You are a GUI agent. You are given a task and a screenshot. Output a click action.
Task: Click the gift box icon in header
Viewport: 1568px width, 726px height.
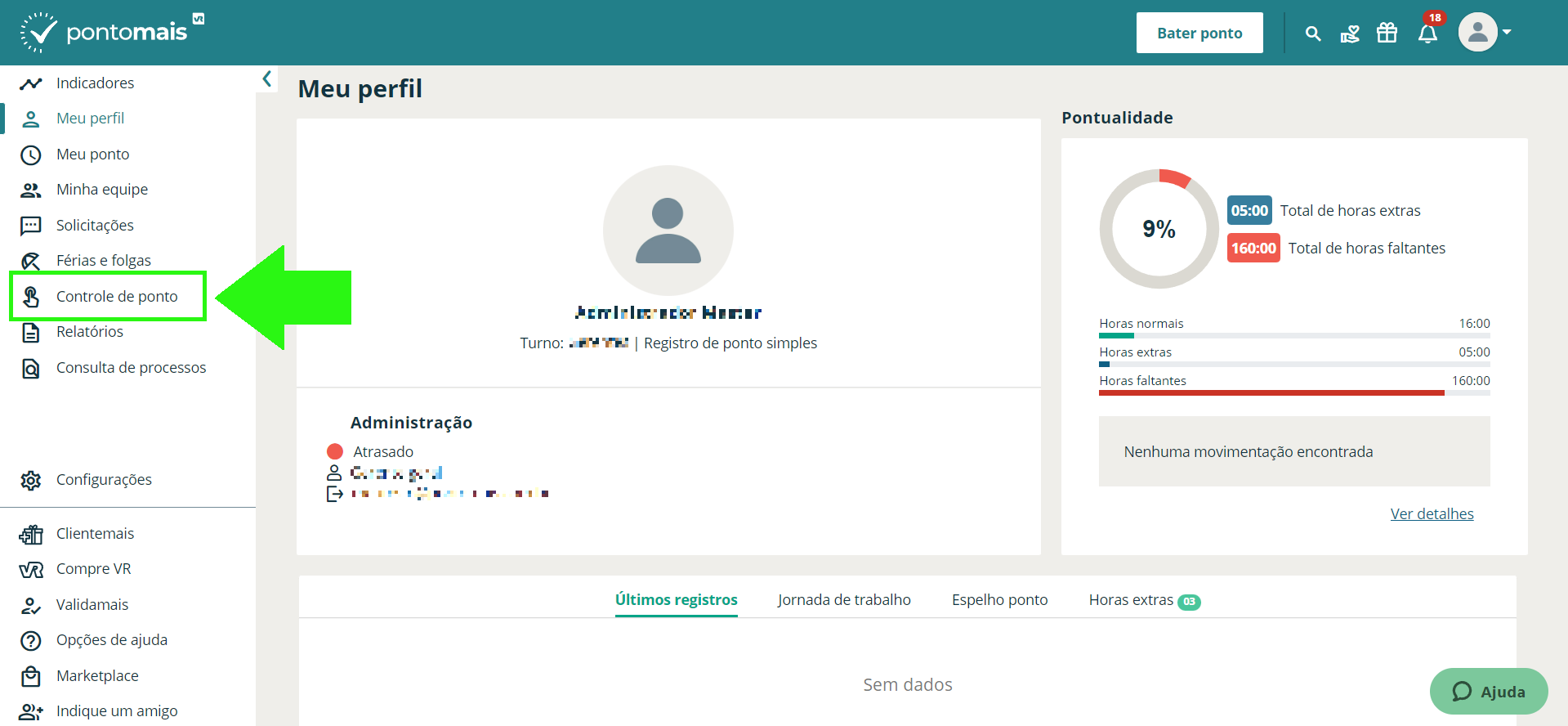(1387, 33)
